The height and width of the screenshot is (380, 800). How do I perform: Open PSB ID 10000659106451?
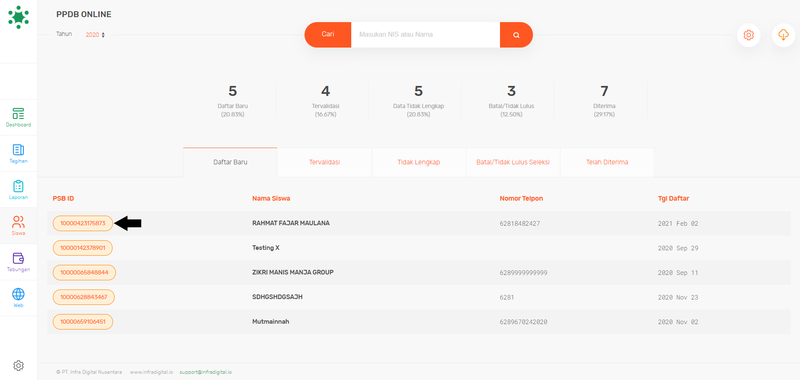tap(83, 322)
